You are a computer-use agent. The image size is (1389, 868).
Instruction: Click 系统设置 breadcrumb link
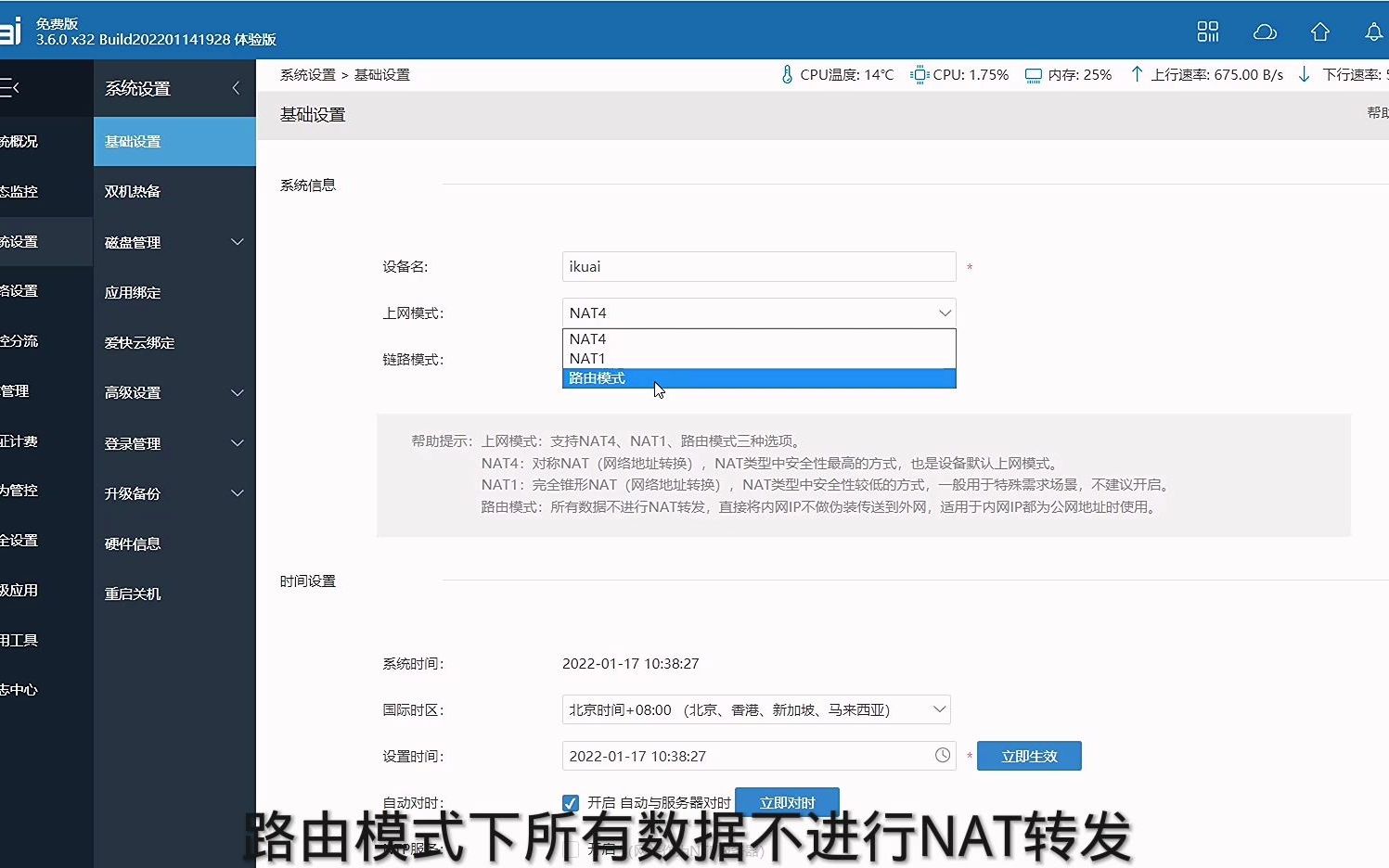click(x=308, y=75)
